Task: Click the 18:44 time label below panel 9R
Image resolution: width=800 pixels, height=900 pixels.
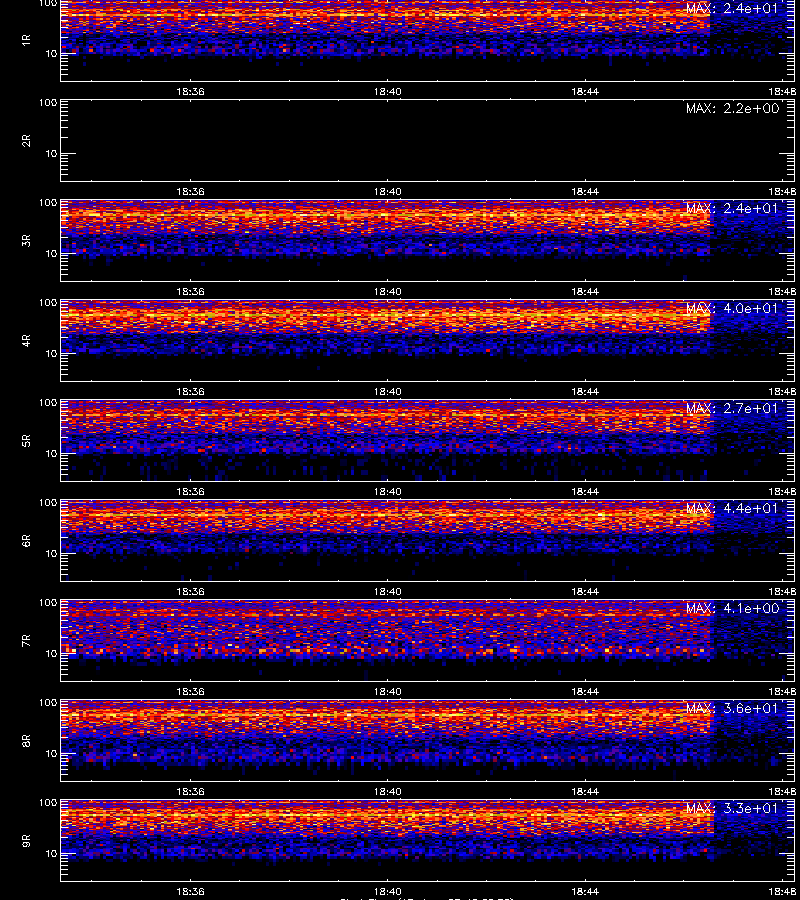Action: coord(585,891)
